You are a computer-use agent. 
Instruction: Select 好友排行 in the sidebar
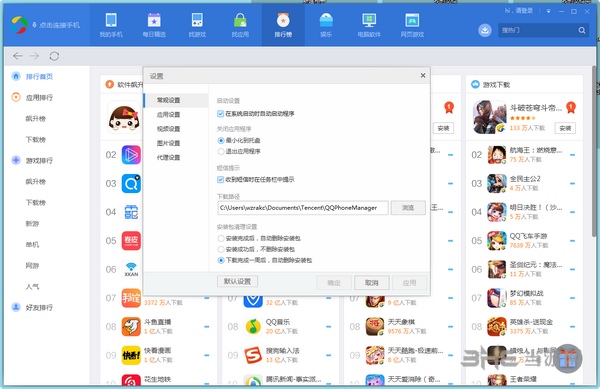pos(39,307)
